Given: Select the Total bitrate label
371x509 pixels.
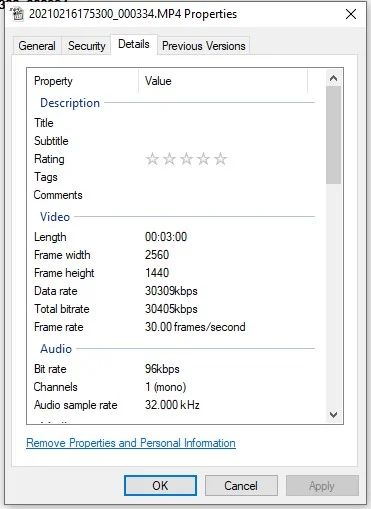Looking at the screenshot, I should (x=62, y=309).
